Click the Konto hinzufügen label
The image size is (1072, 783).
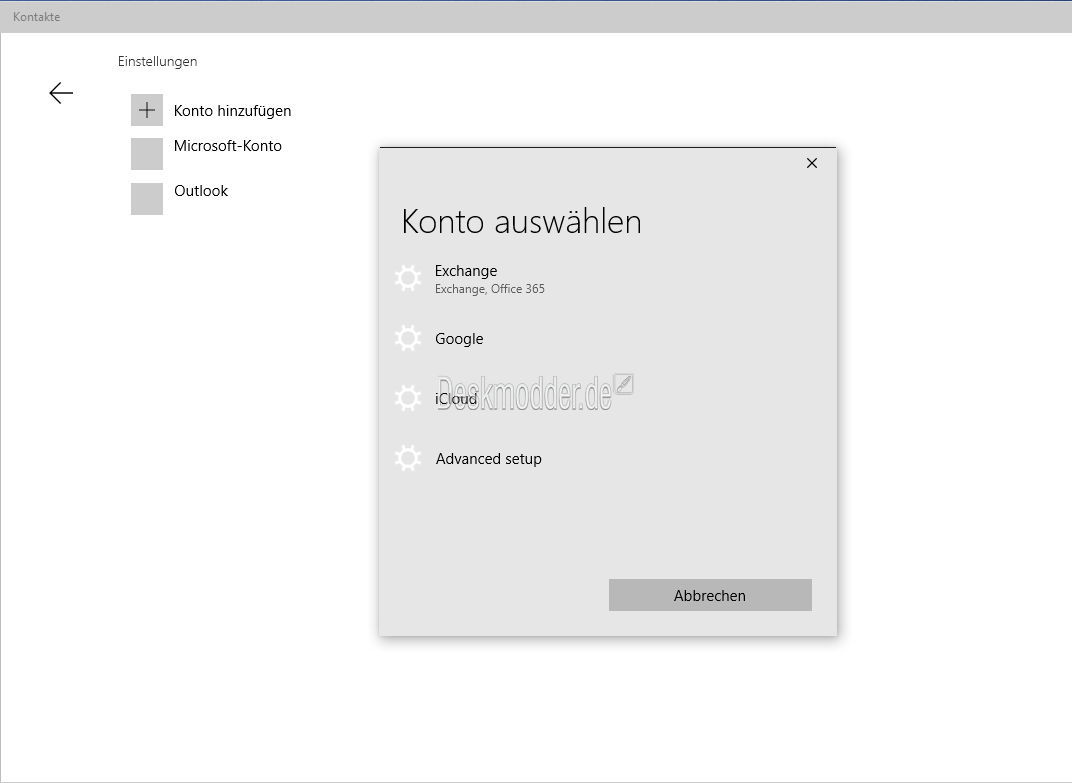232,111
